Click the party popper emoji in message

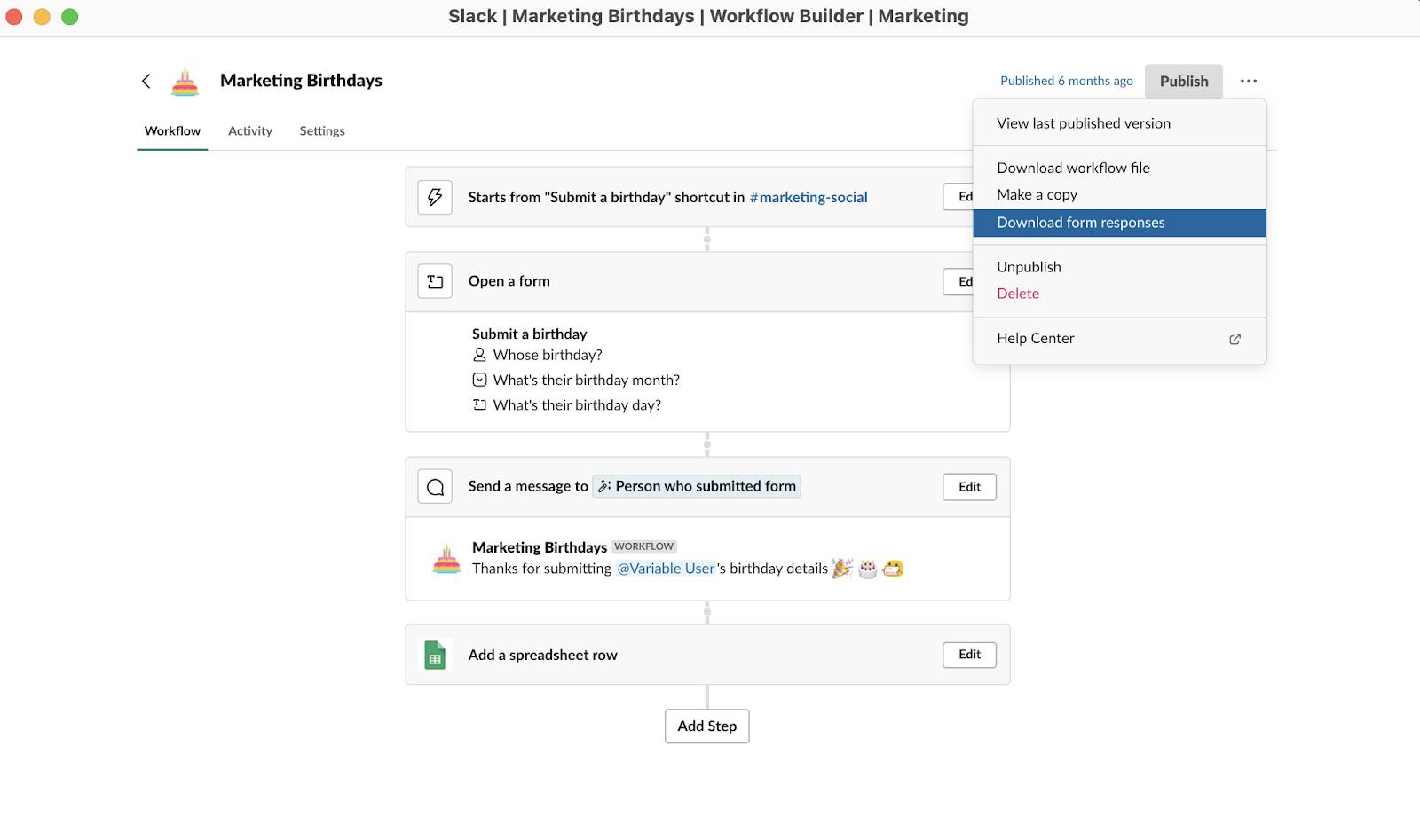[x=842, y=569]
